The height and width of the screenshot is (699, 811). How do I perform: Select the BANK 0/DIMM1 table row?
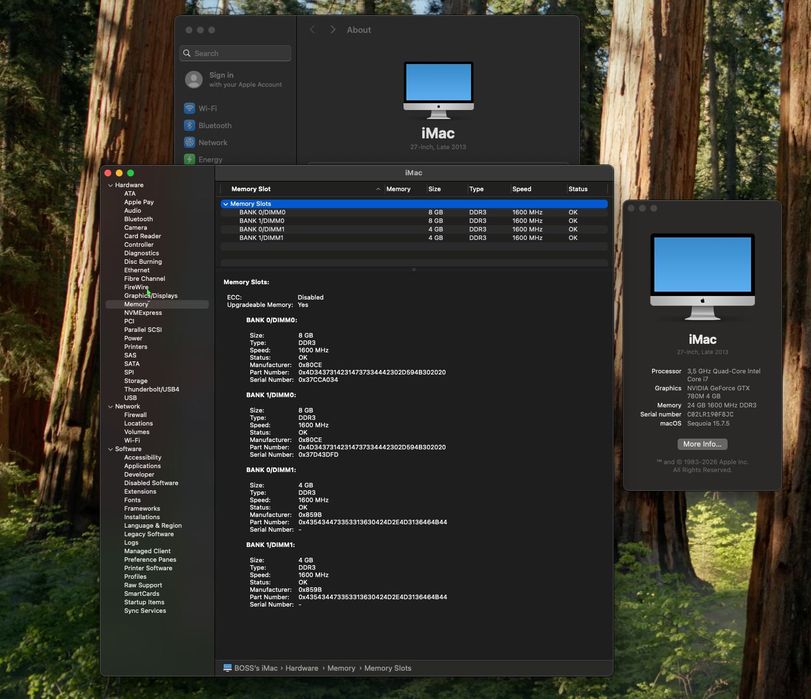[x=414, y=229]
